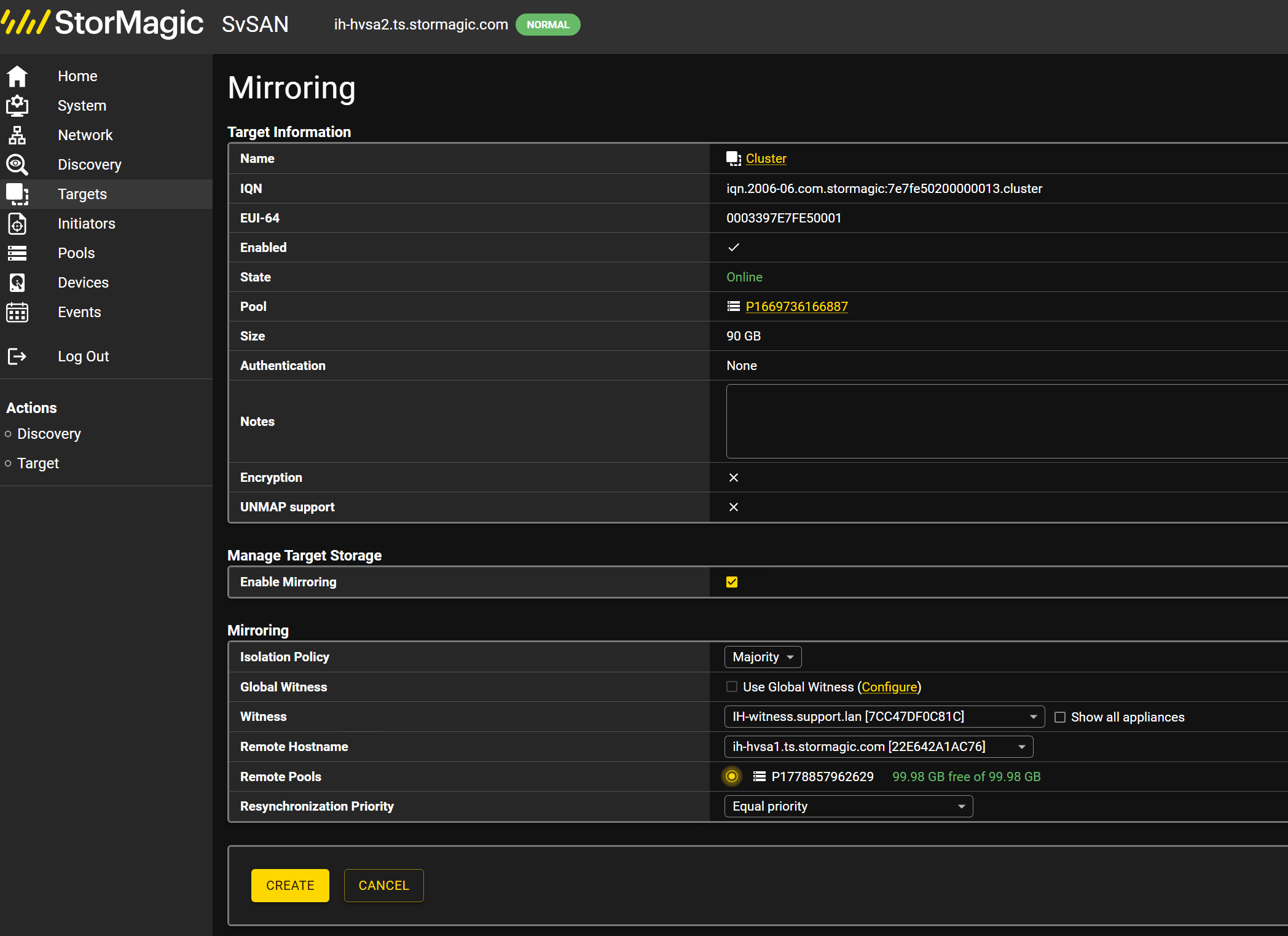Click pool icon beside P1778857962629
The height and width of the screenshot is (936, 1288).
pyautogui.click(x=760, y=777)
